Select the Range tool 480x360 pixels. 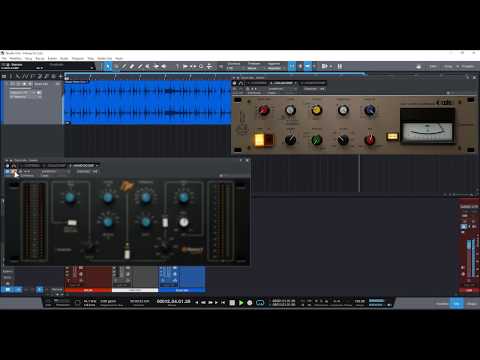point(116,66)
